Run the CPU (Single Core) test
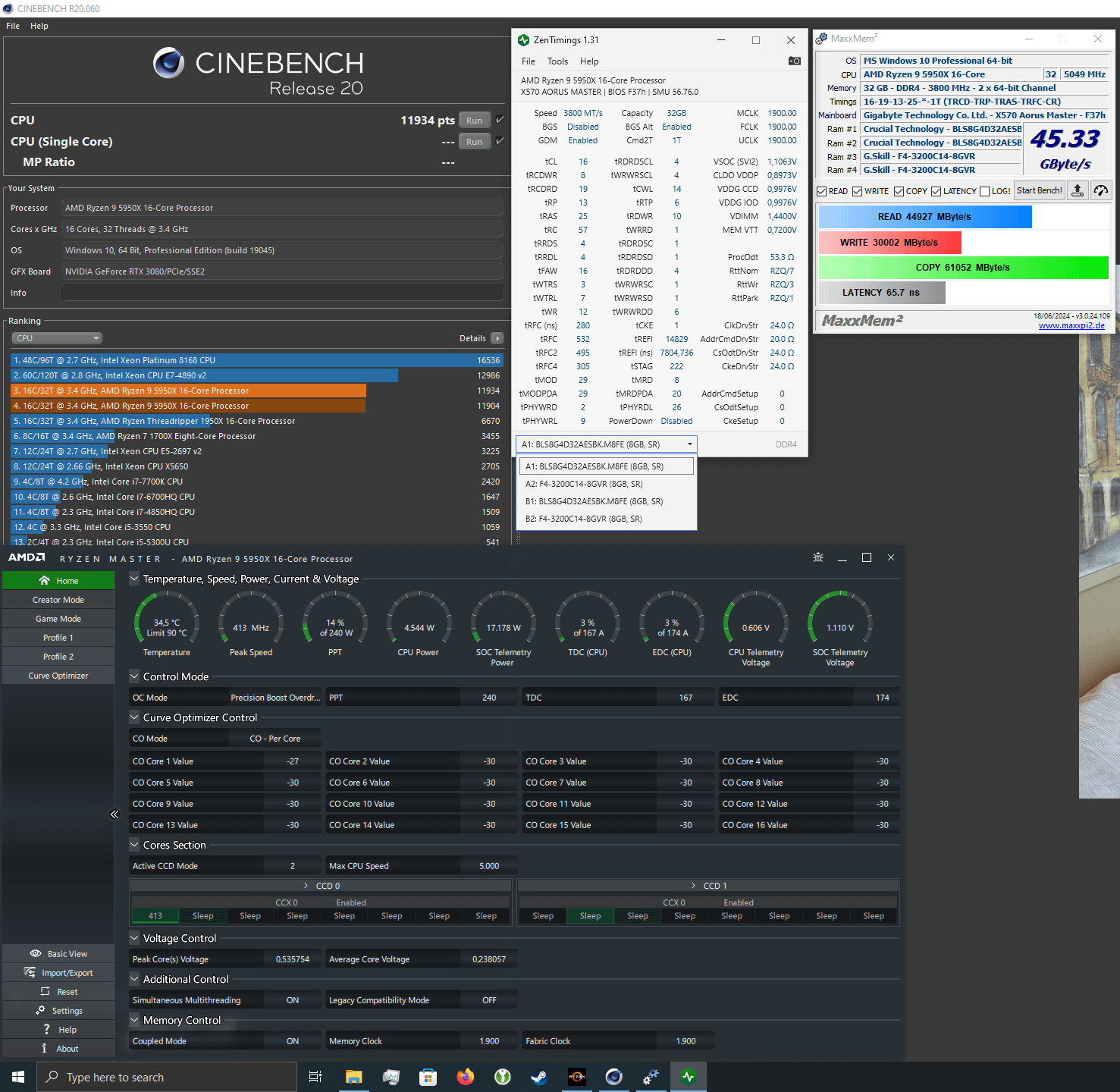Viewport: 1120px width, 1092px height. tap(475, 141)
